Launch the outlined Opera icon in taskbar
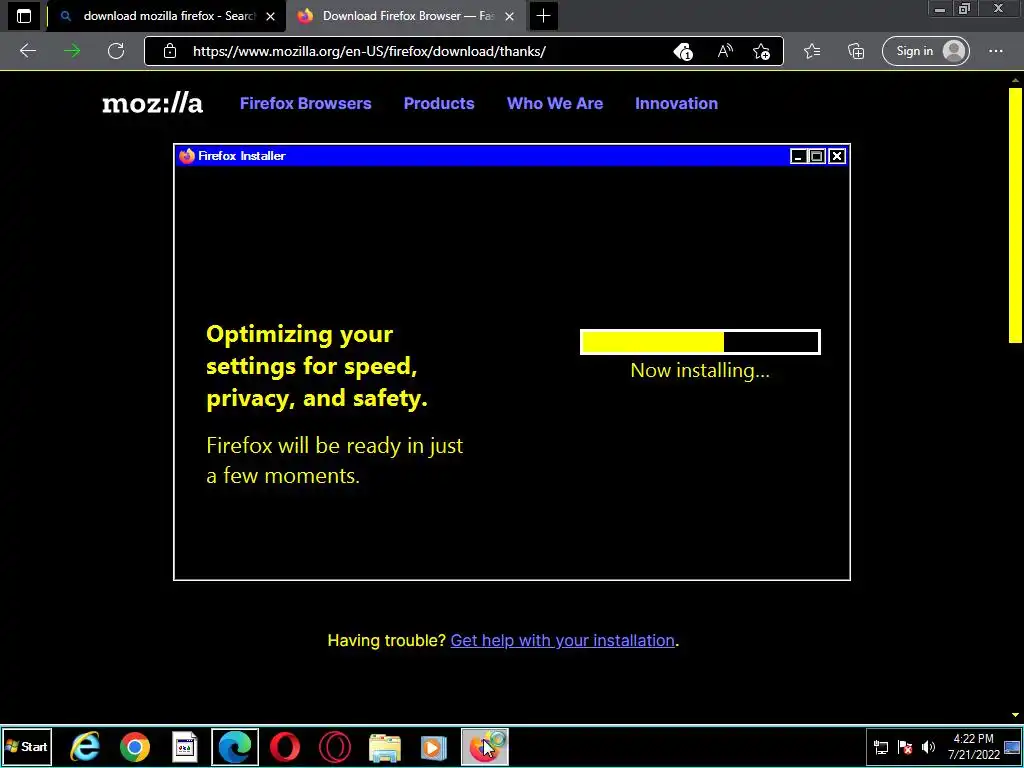The width and height of the screenshot is (1024, 768). (335, 747)
